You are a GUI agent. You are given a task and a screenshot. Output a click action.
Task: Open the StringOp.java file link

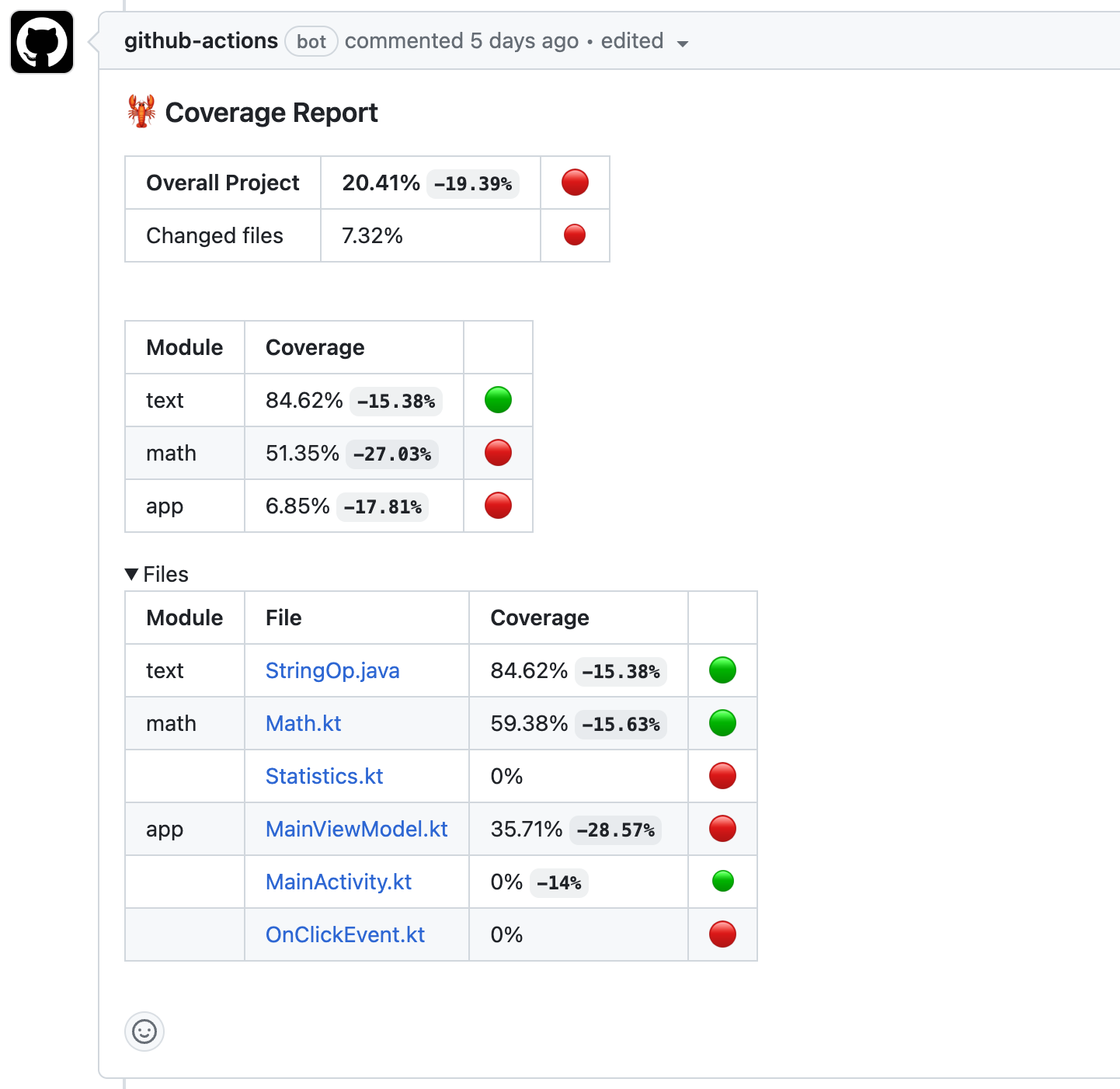(x=332, y=670)
